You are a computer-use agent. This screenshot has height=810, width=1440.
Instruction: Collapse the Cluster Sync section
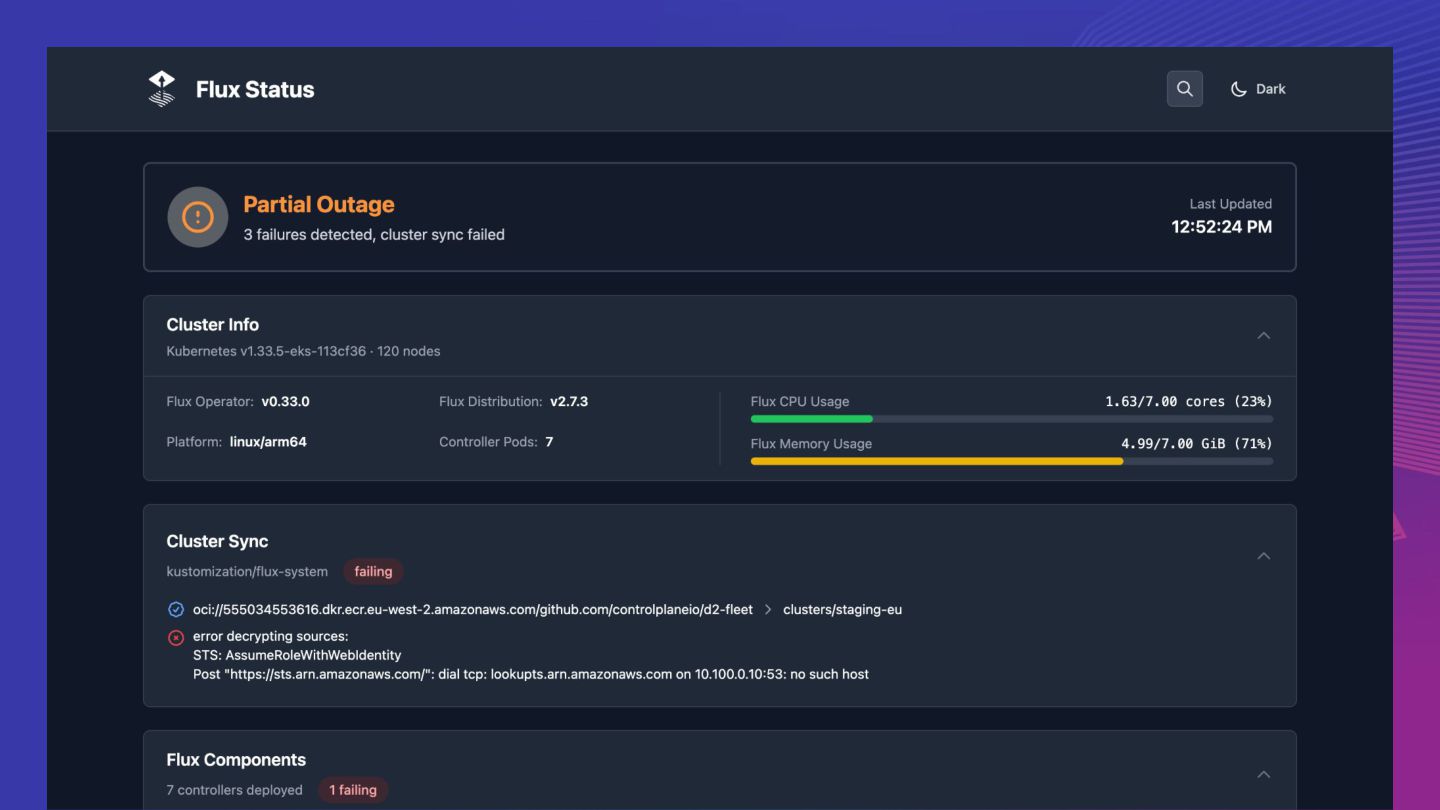coord(1264,556)
